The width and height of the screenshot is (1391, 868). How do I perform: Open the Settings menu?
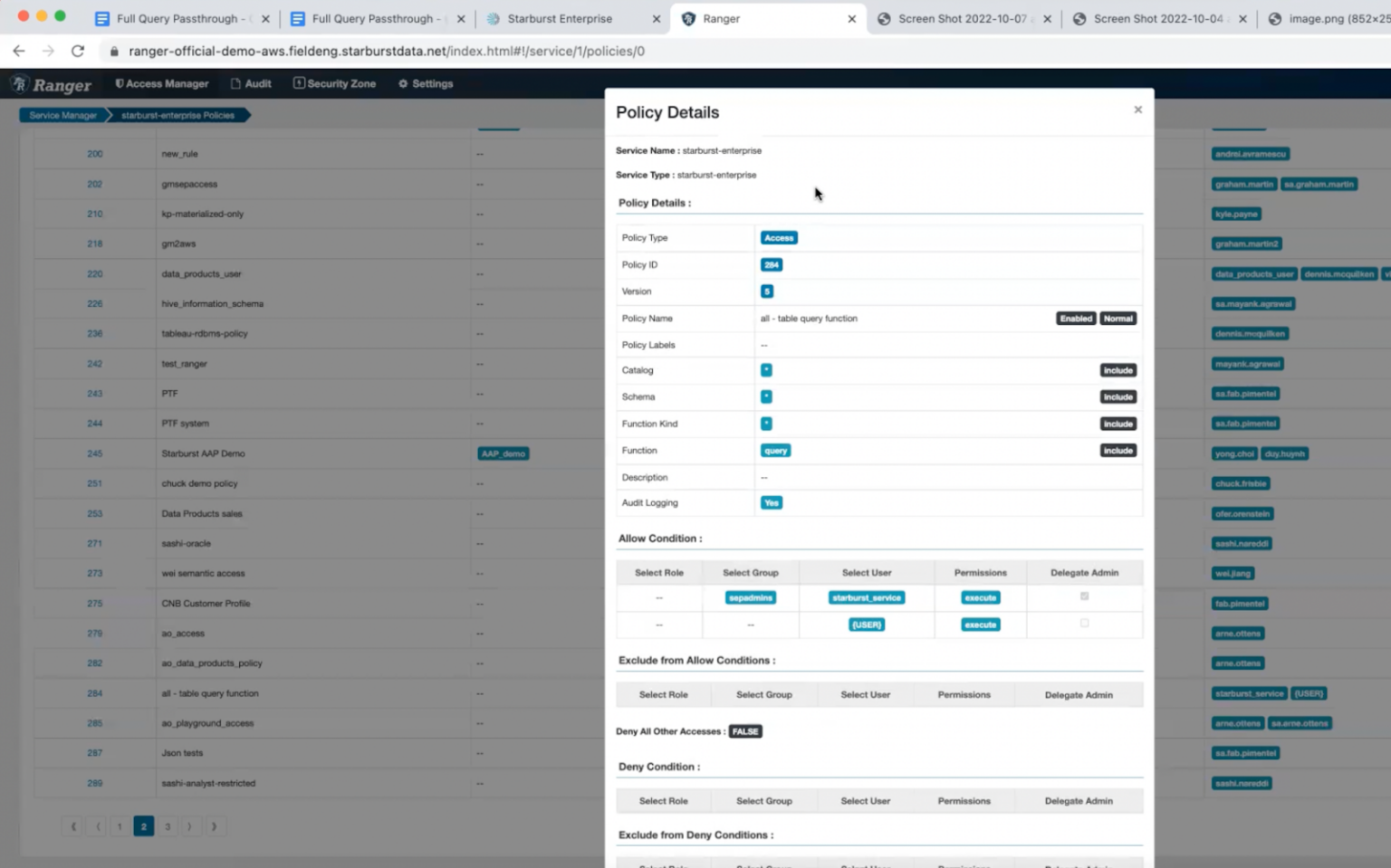pos(426,84)
